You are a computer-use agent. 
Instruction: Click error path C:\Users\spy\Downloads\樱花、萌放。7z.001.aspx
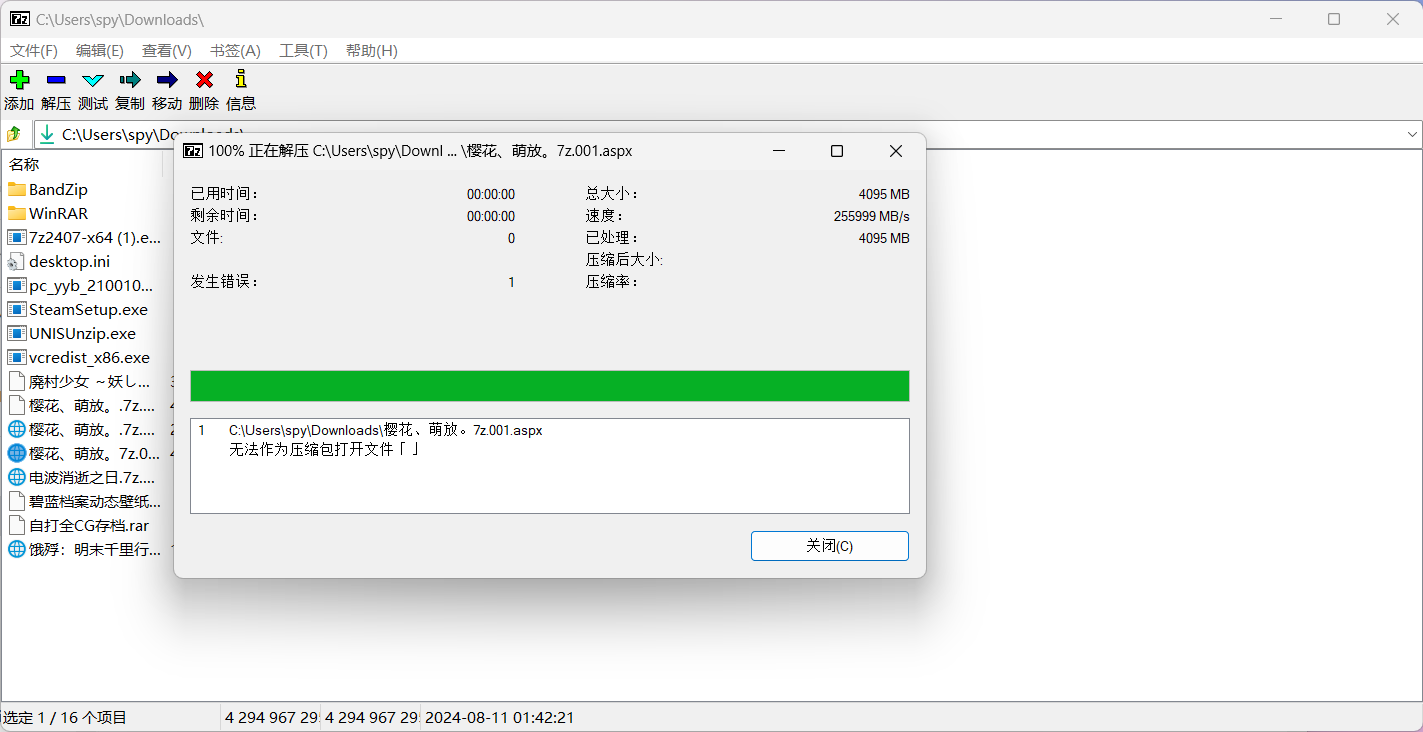pos(386,430)
